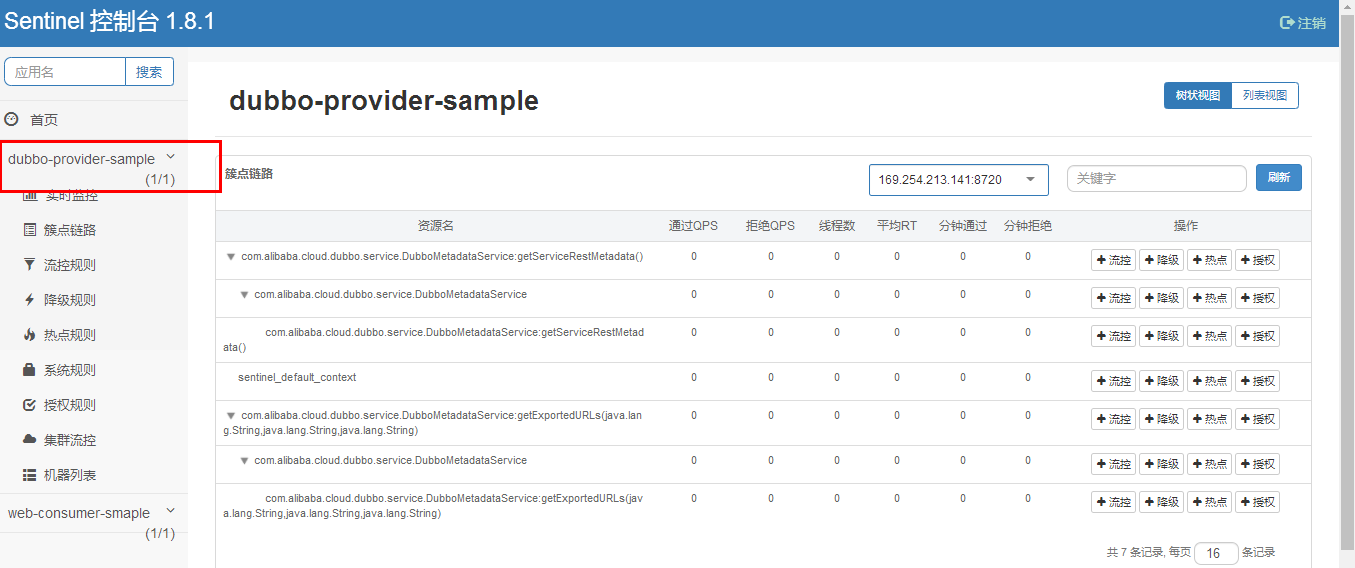Add 降级 for top-level getServiceRestMetadata() row

[1161, 261]
